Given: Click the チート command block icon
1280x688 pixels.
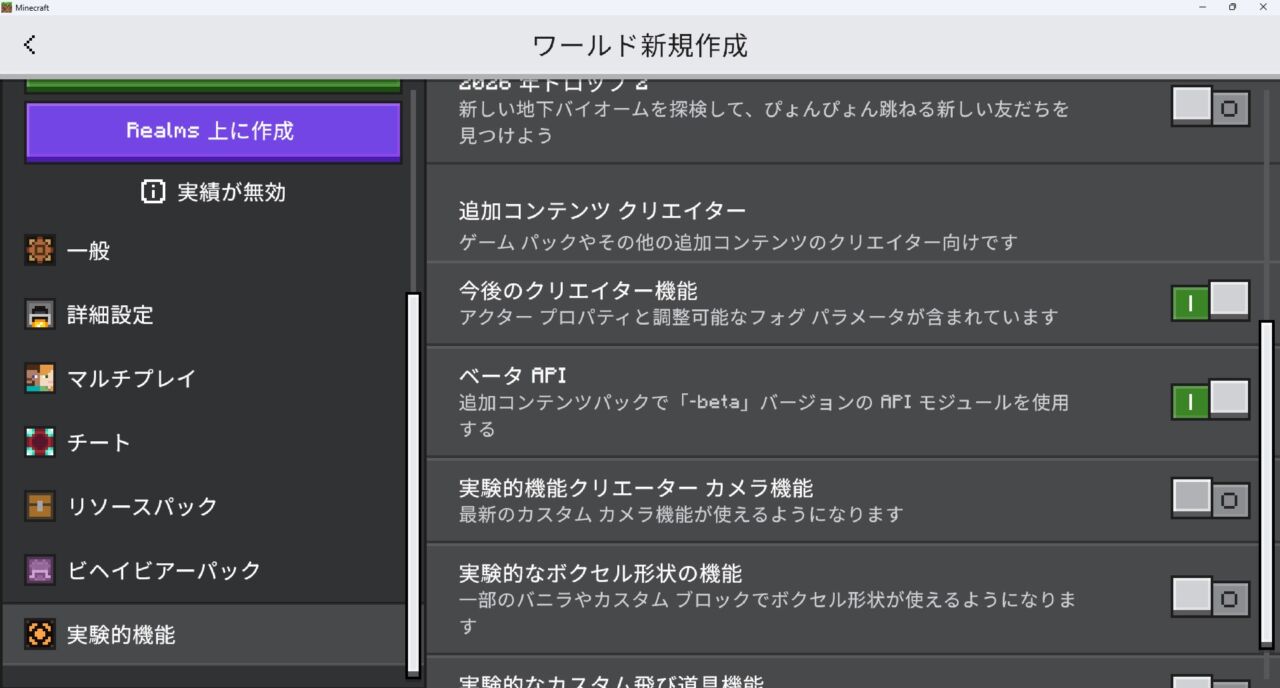Looking at the screenshot, I should click(x=40, y=442).
